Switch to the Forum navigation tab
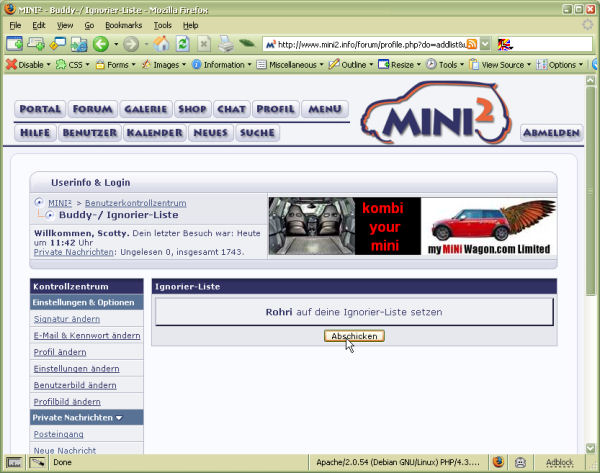This screenshot has height=473, width=600. click(92, 109)
